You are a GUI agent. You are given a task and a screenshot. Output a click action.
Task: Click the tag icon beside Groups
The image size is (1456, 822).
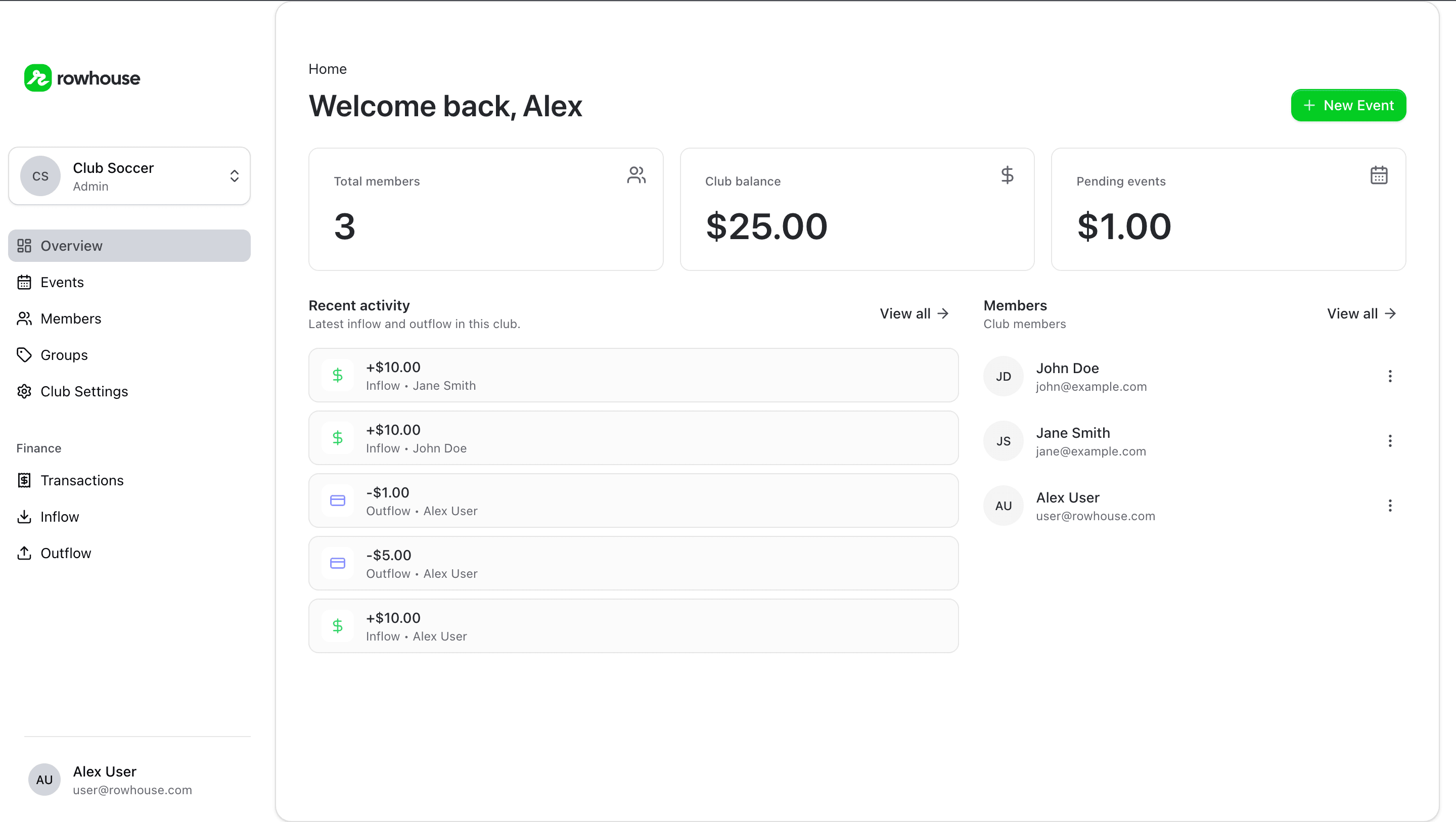(x=24, y=354)
